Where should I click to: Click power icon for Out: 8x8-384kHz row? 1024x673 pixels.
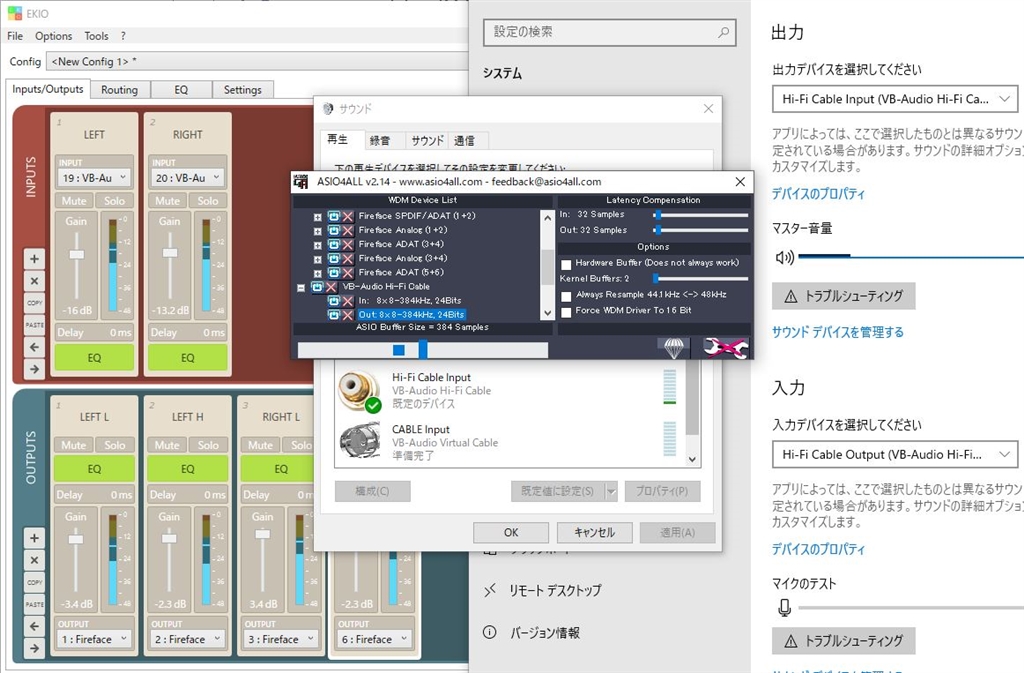334,315
